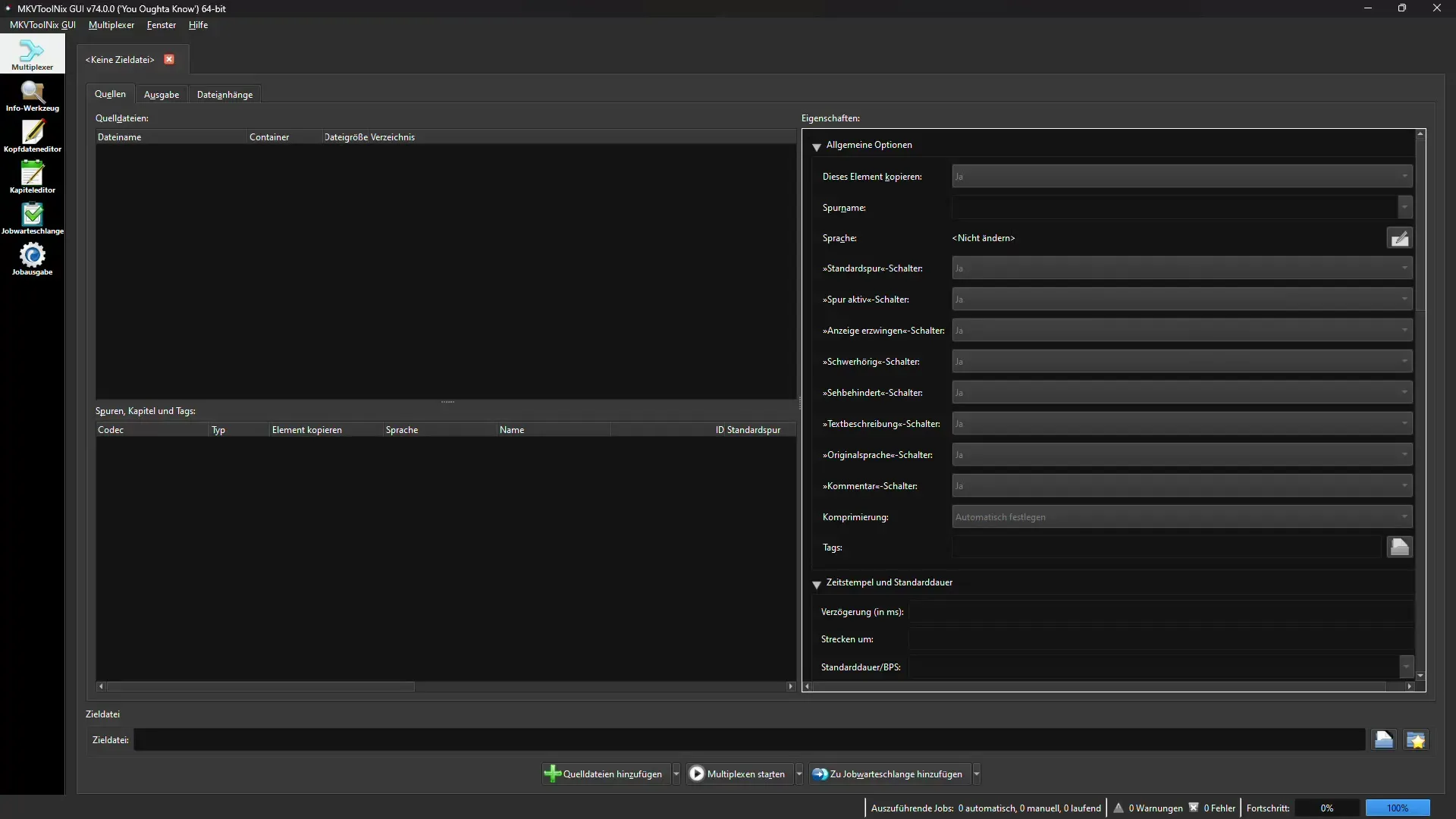Click the <Nicht ändern> language value
Image resolution: width=1456 pixels, height=819 pixels.
click(983, 238)
